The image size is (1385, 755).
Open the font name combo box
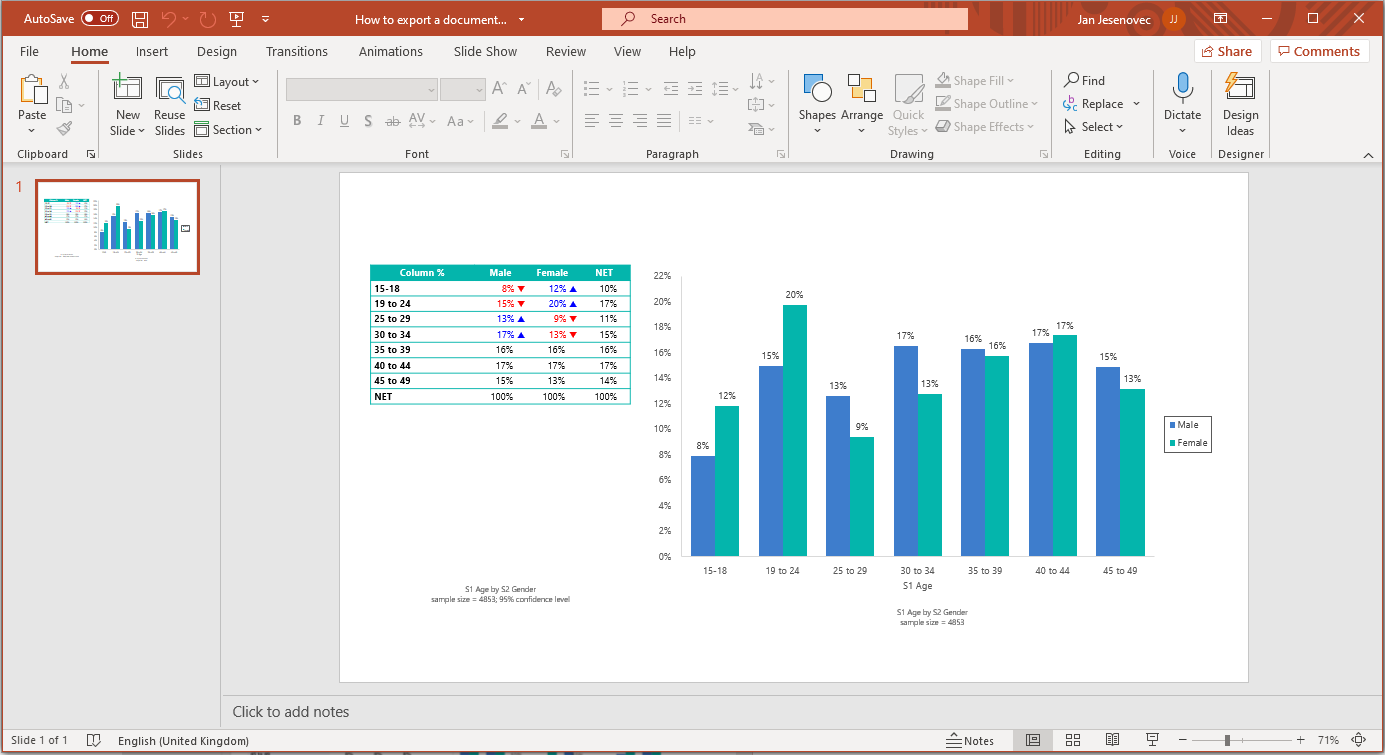[x=362, y=89]
